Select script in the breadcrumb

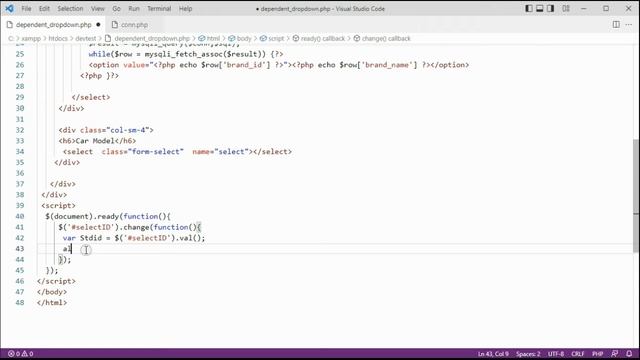tap(276, 38)
